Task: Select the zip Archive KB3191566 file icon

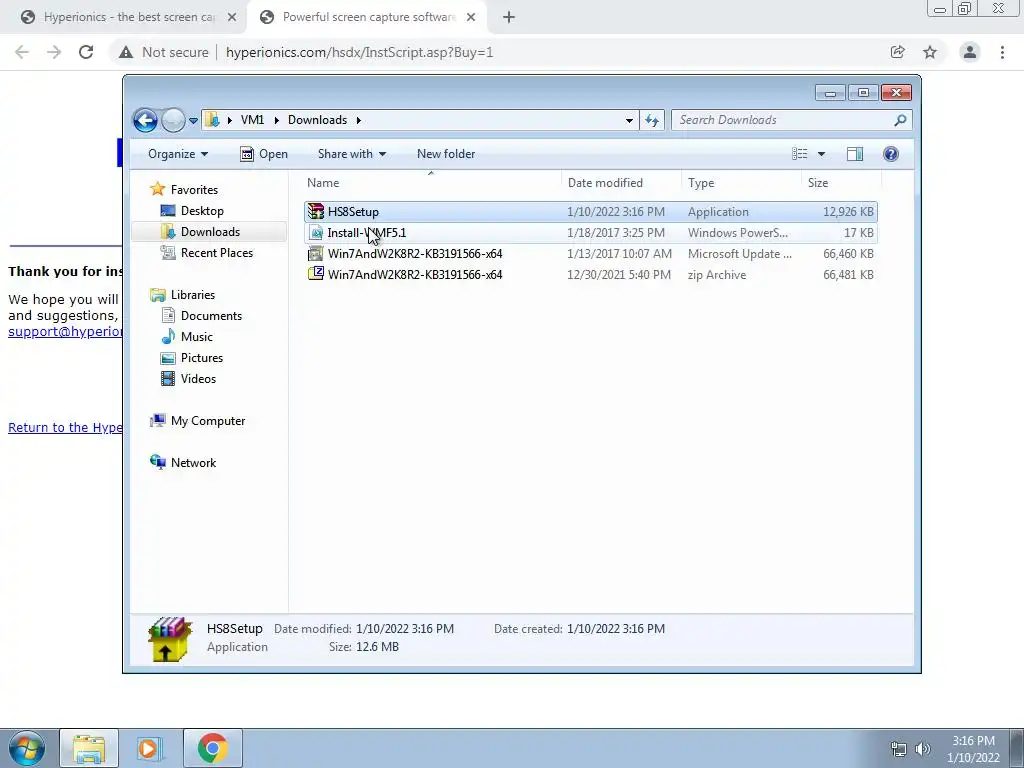Action: (x=316, y=274)
